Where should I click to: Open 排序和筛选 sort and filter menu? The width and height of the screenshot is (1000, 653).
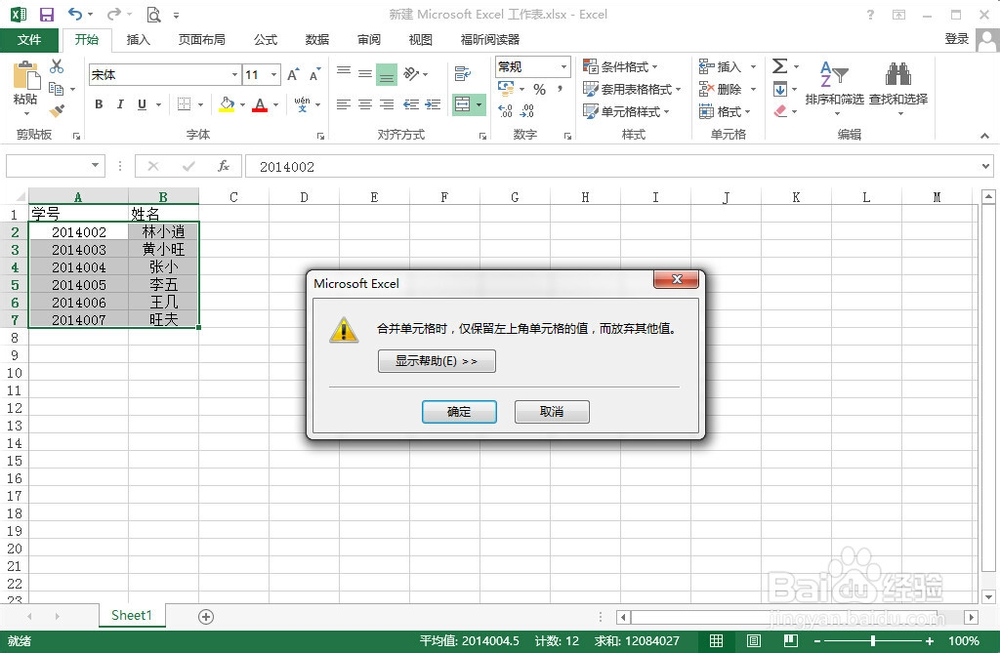click(834, 88)
